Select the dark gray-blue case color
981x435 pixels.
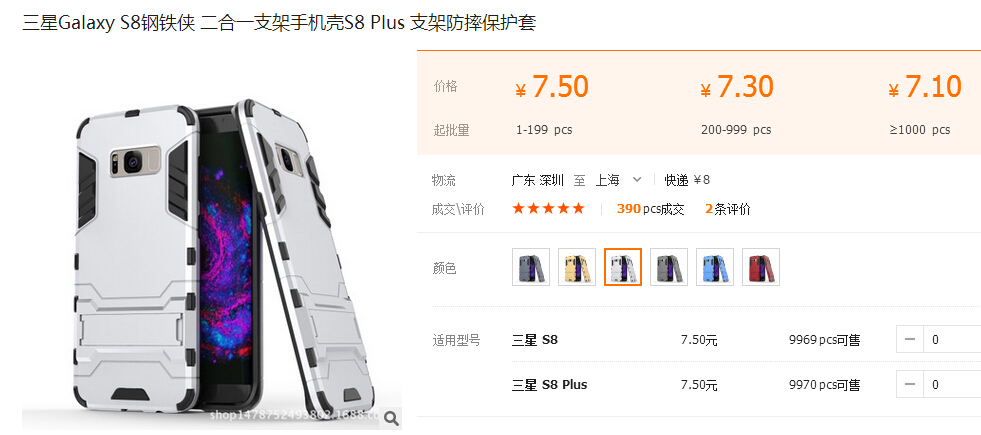531,267
